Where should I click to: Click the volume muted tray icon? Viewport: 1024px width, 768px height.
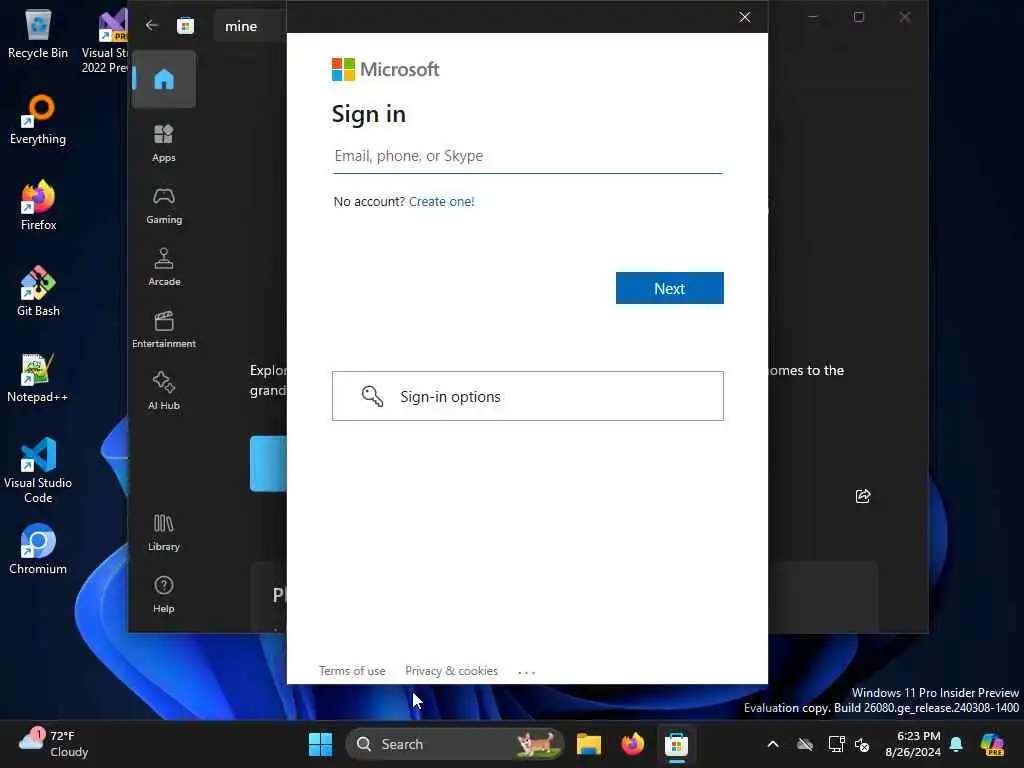pos(862,744)
